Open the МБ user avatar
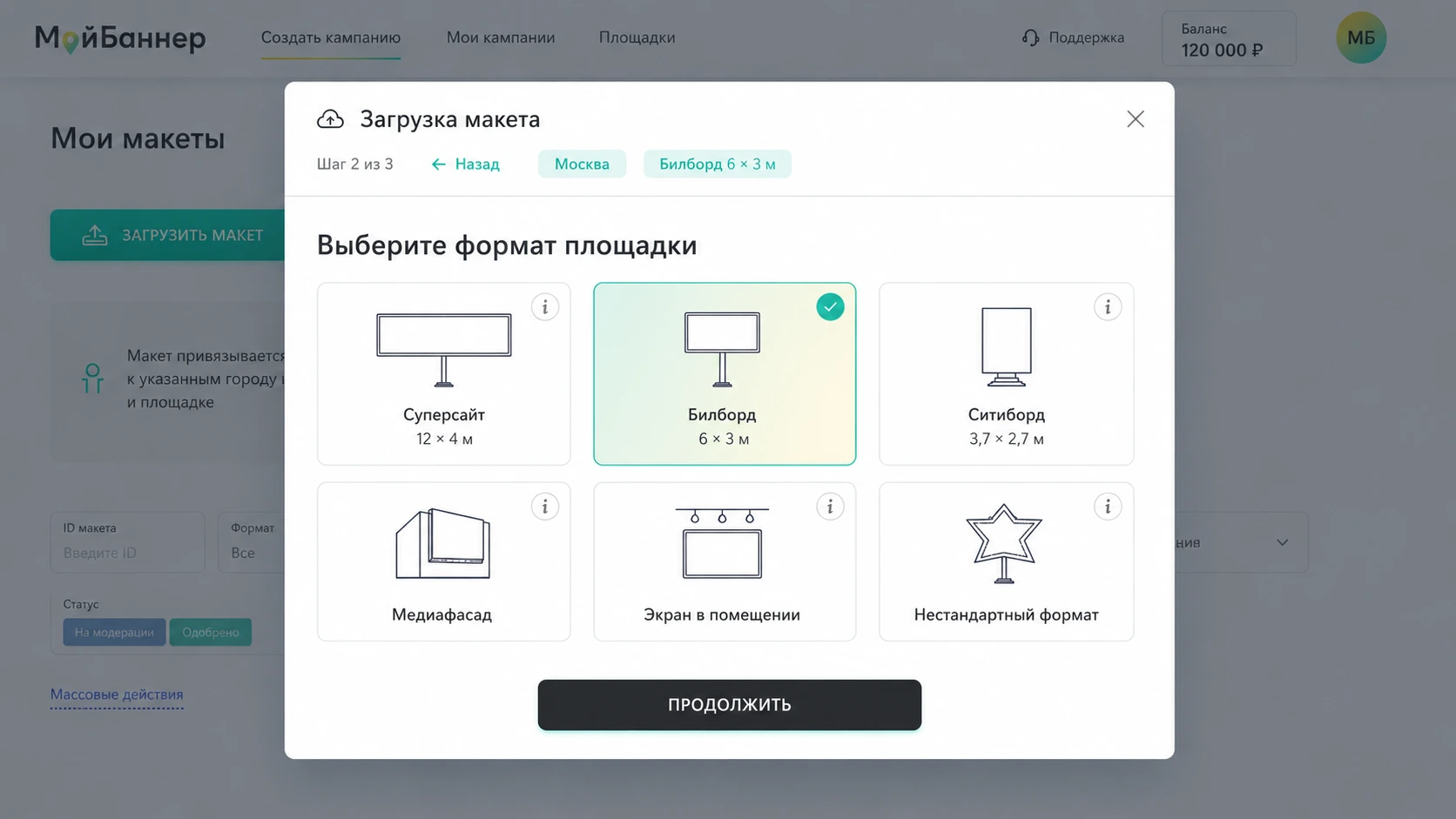Image resolution: width=1456 pixels, height=819 pixels. (1361, 37)
